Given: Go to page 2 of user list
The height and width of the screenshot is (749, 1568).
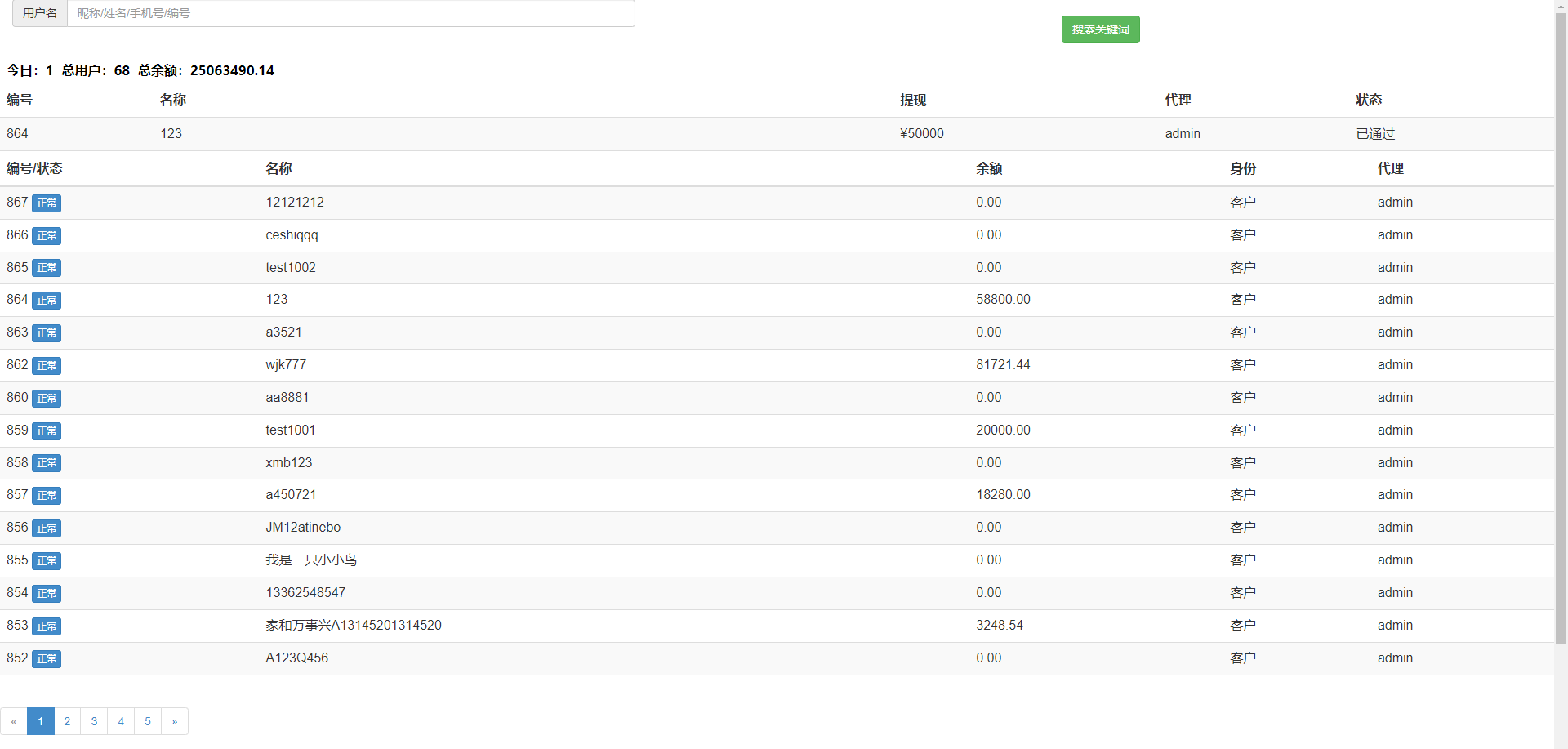Looking at the screenshot, I should (67, 721).
